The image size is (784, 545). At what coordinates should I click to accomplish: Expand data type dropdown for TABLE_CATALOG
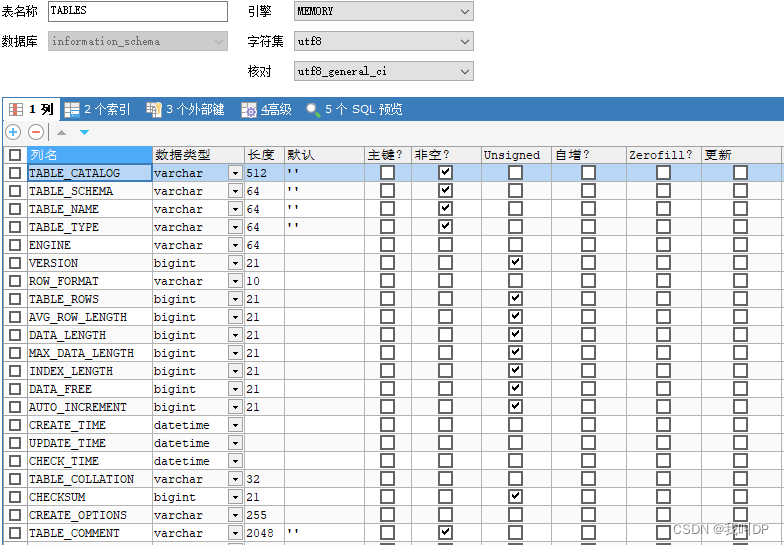pos(235,173)
